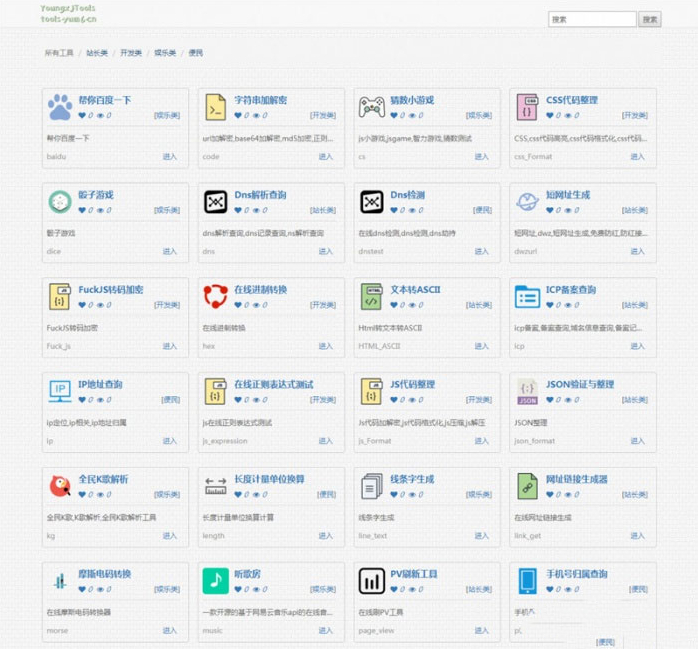Select the gamepad icon for 猜数小游戏
Viewport: 698px width, 649px height.
[371, 107]
